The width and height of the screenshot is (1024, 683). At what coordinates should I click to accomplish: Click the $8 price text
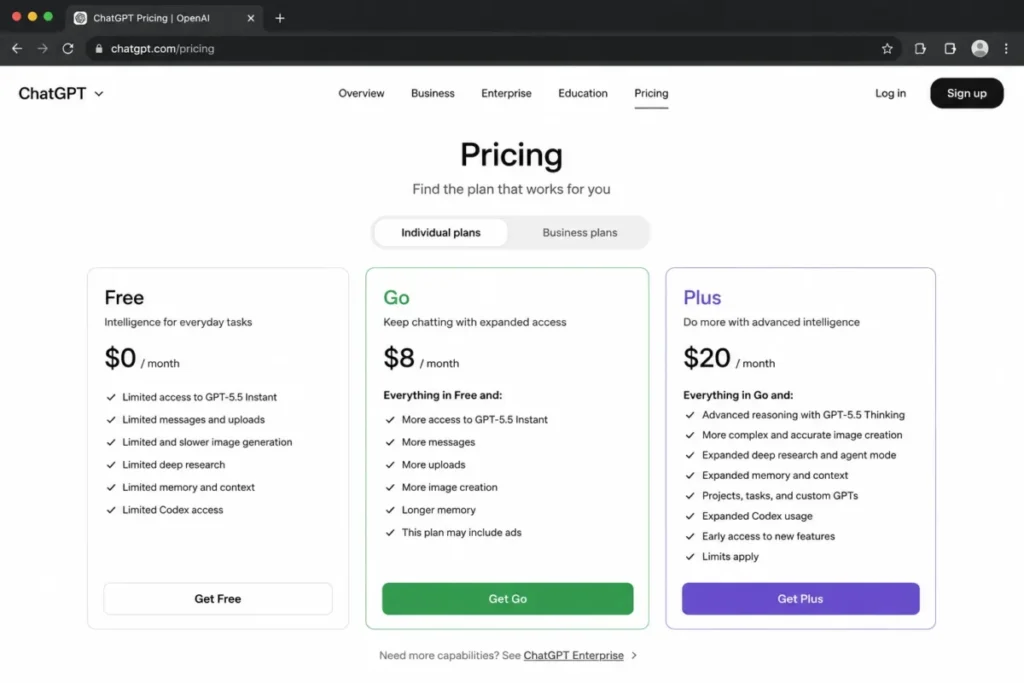tap(399, 358)
